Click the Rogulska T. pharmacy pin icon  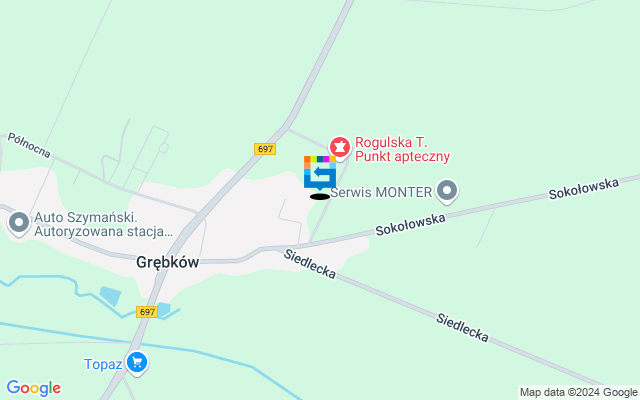tap(340, 147)
